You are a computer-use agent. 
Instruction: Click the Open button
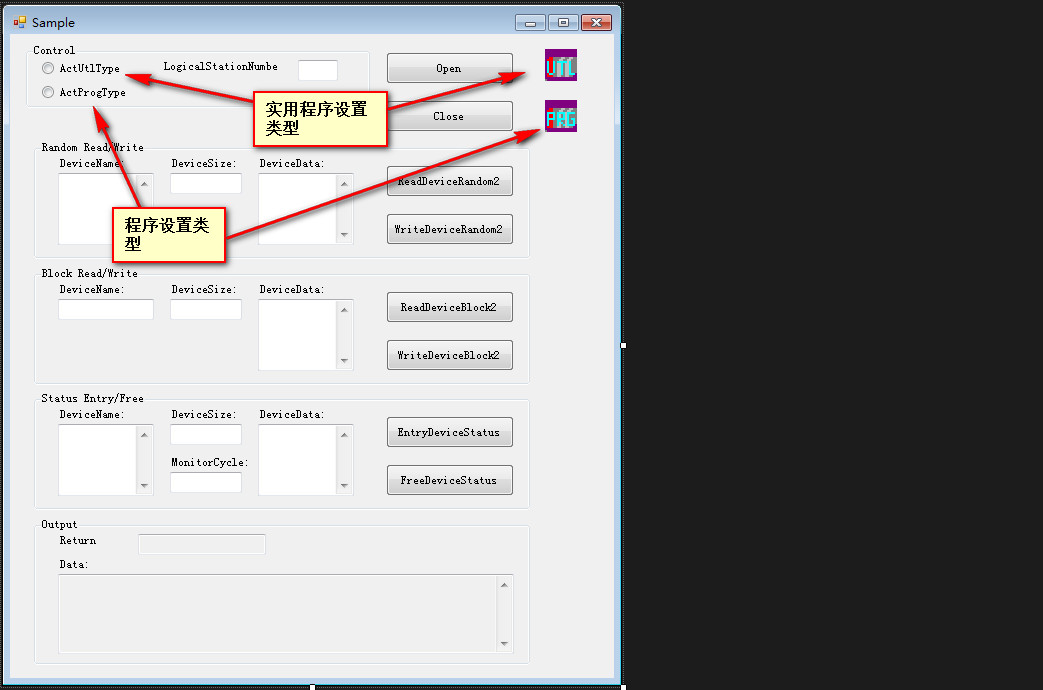point(449,68)
